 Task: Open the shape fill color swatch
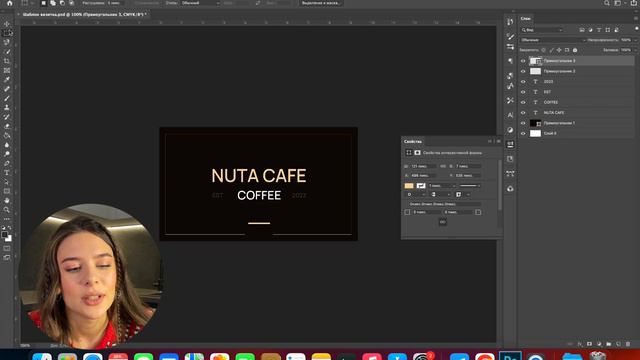(x=409, y=186)
